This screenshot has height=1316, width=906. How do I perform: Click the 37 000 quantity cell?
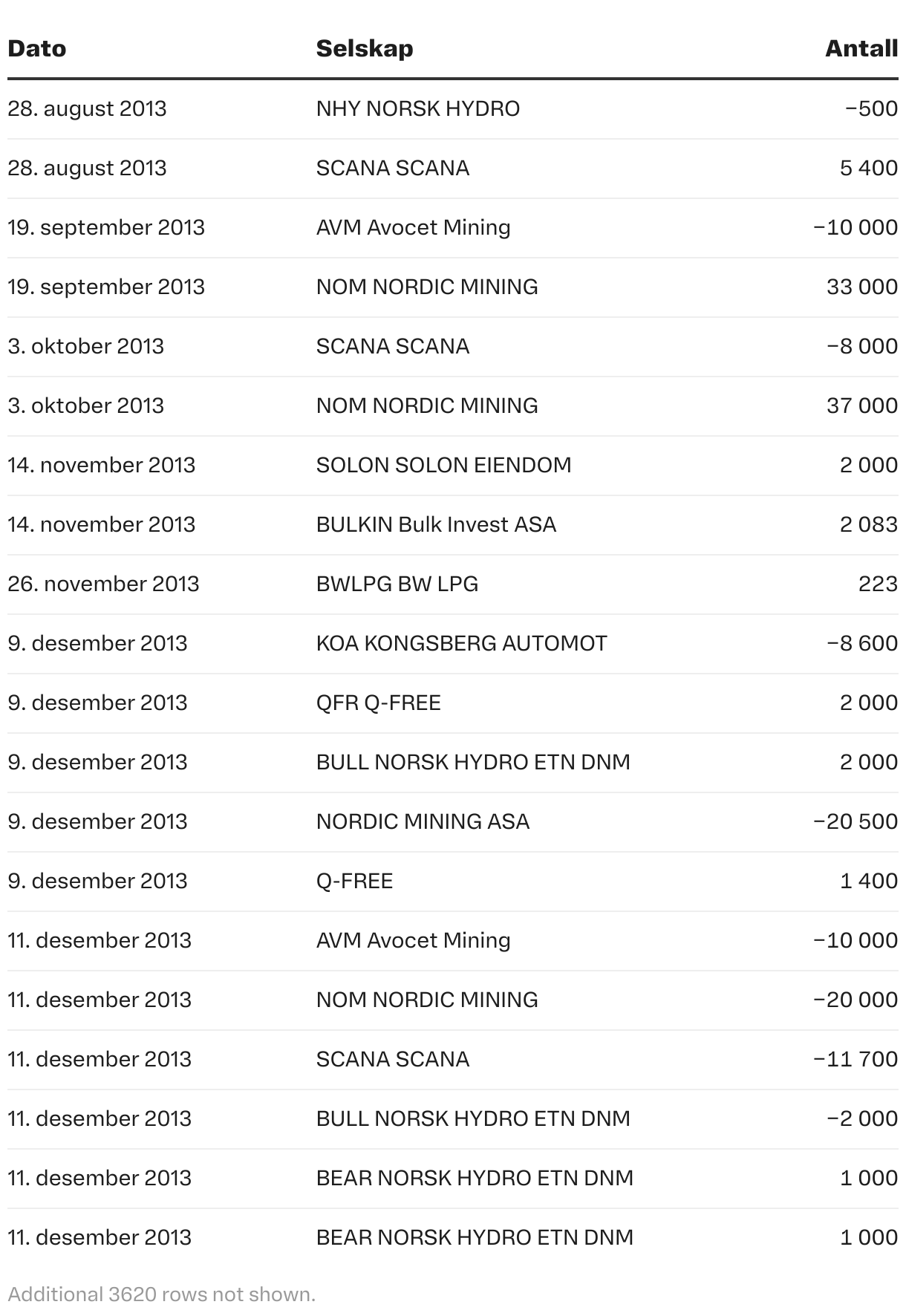(x=861, y=406)
